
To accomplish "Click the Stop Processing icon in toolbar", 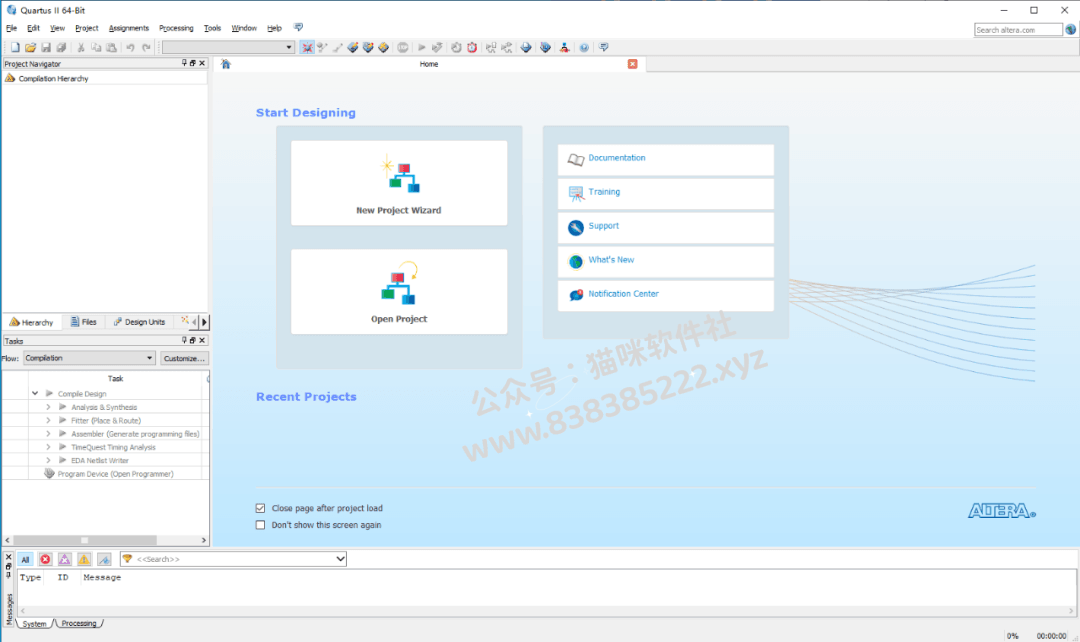I will pyautogui.click(x=403, y=48).
